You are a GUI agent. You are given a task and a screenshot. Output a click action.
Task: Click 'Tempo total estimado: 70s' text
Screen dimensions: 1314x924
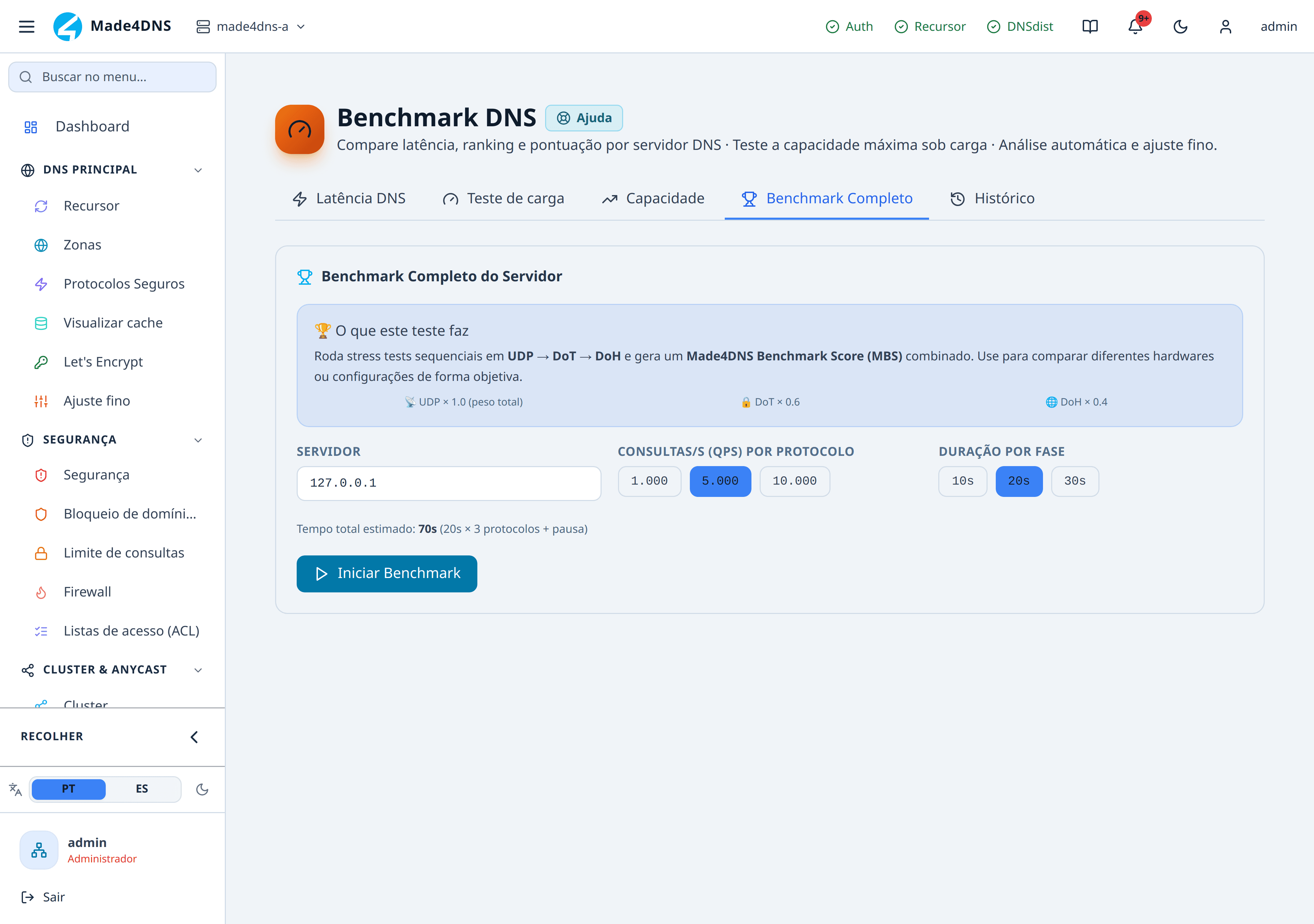pos(367,529)
